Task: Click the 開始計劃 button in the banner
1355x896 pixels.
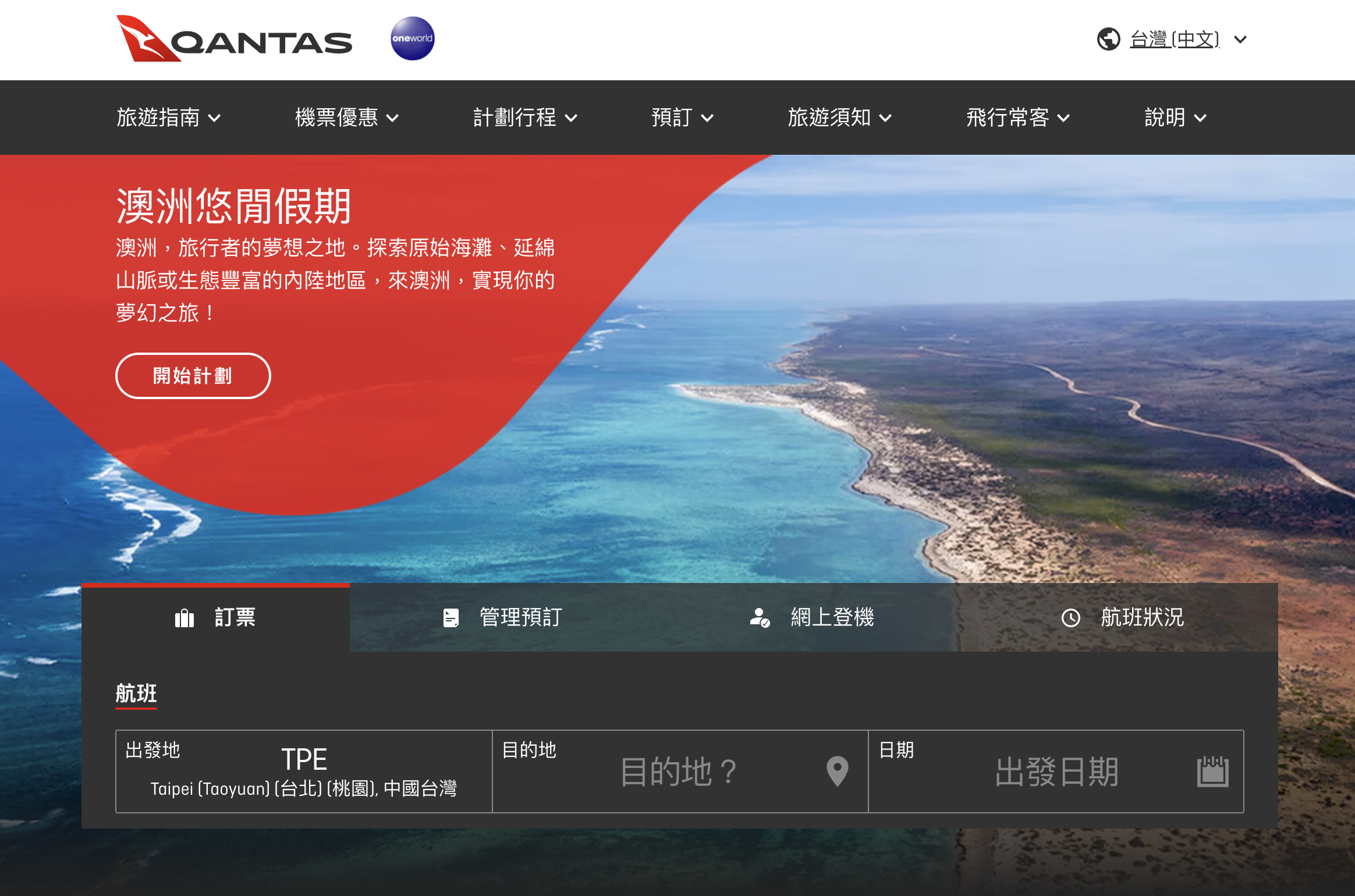Action: point(193,376)
